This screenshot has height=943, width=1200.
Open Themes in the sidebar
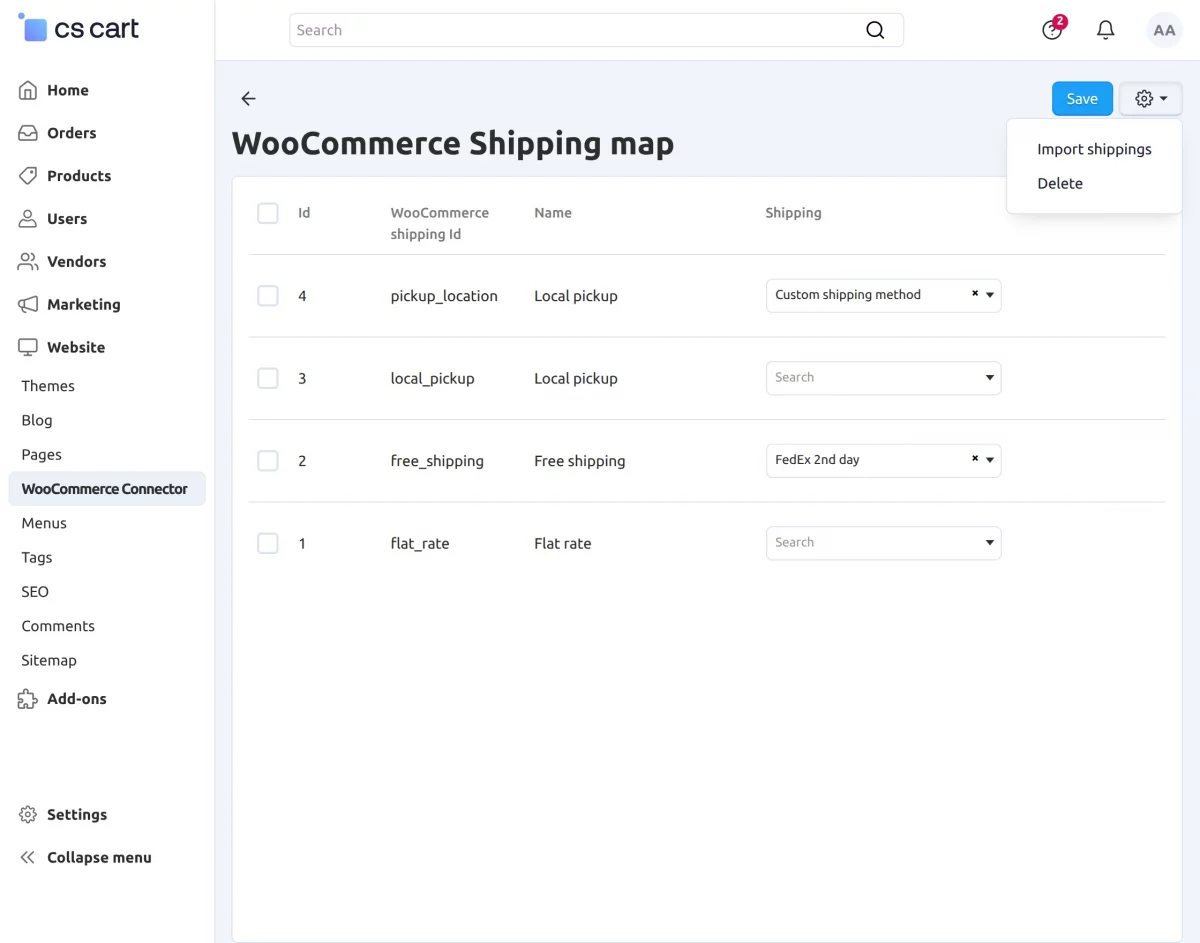(x=48, y=386)
